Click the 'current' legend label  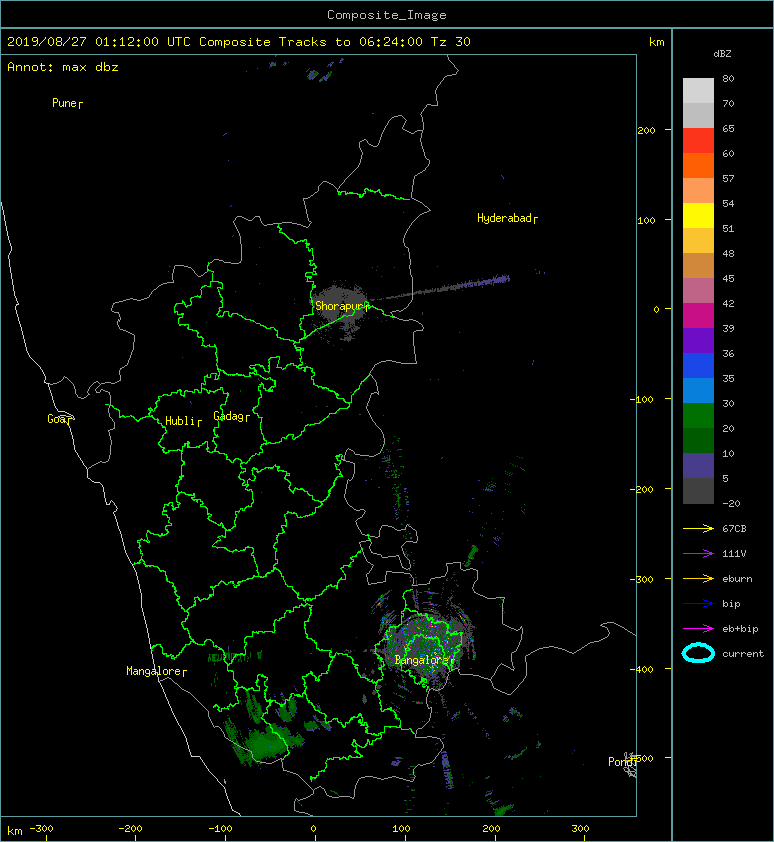pos(743,654)
